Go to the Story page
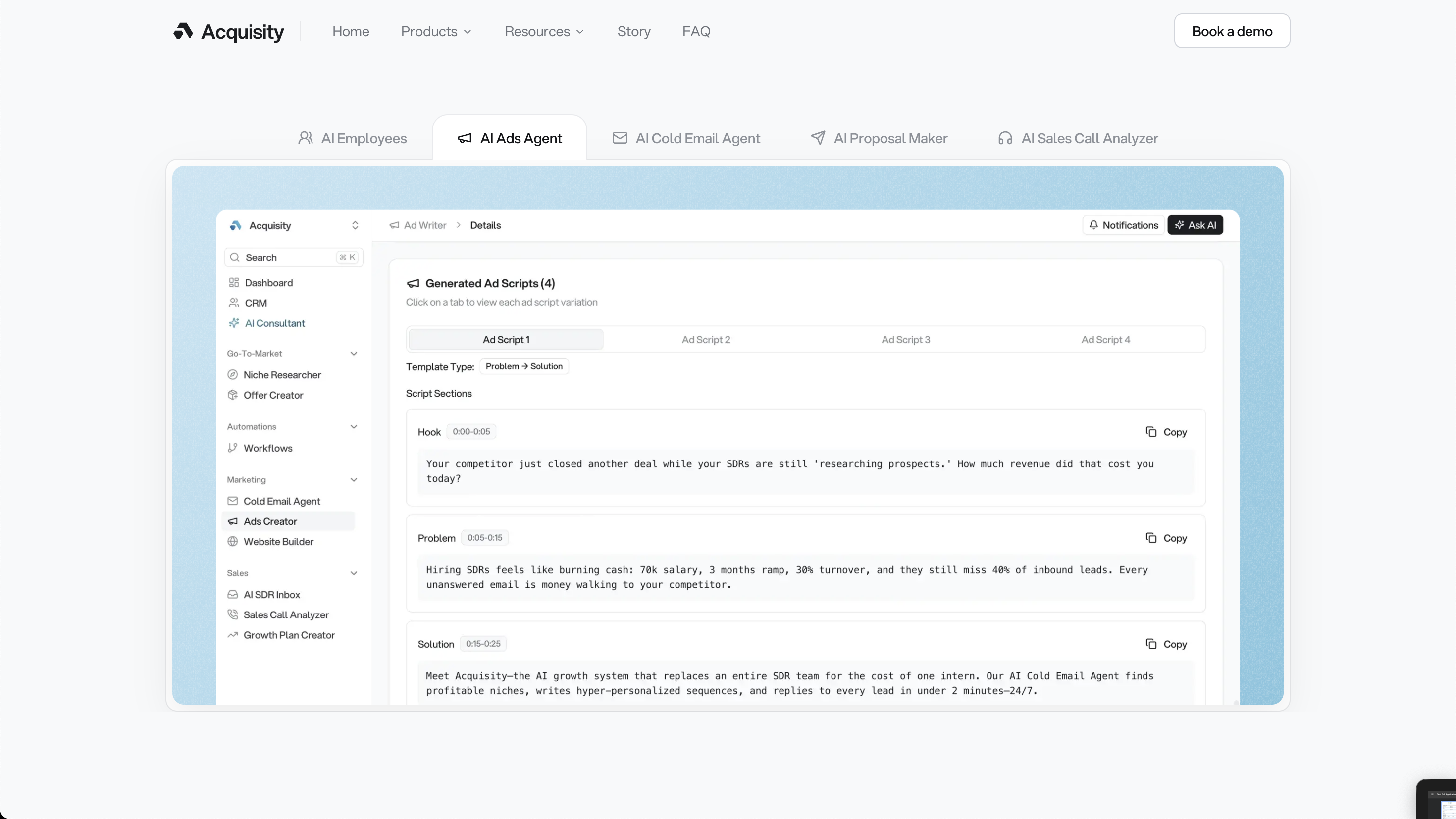 click(633, 31)
